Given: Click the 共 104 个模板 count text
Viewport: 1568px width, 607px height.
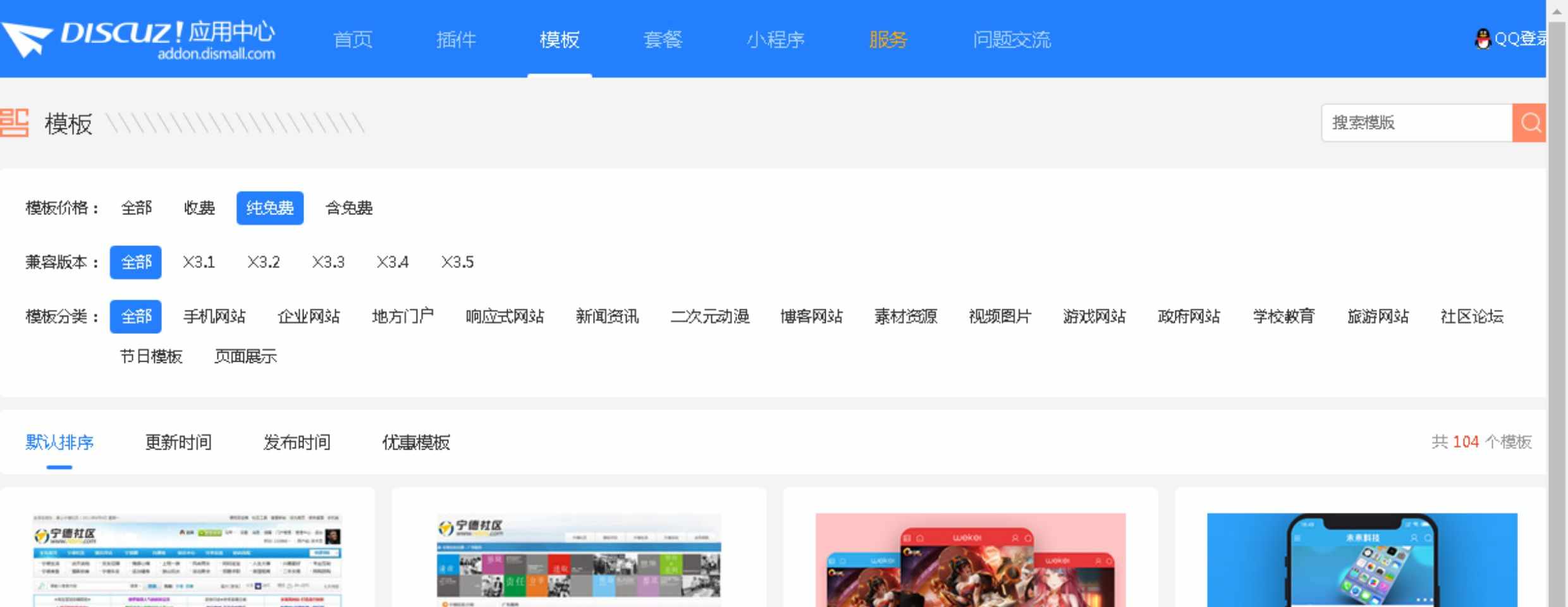Looking at the screenshot, I should [x=1481, y=442].
